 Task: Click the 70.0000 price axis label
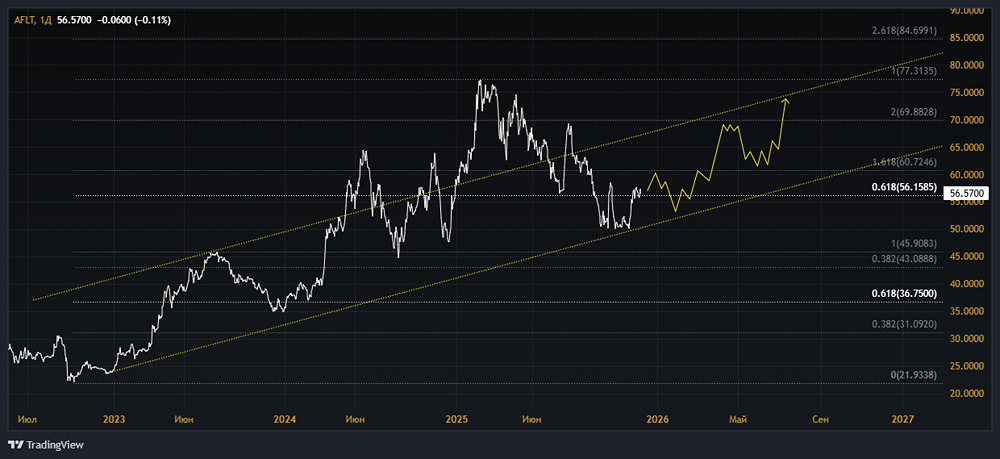click(967, 120)
